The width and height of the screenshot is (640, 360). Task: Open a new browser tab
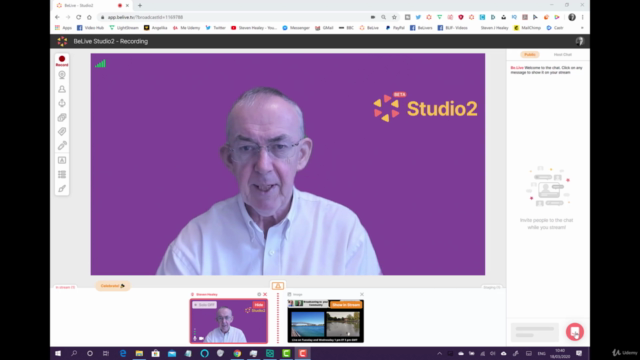pyautogui.click(x=140, y=5)
